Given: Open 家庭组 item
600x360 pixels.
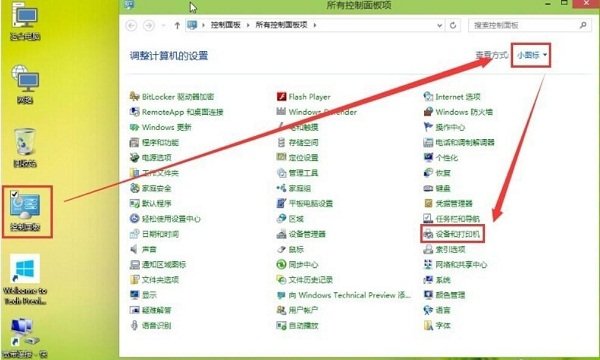Looking at the screenshot, I should (x=293, y=188).
